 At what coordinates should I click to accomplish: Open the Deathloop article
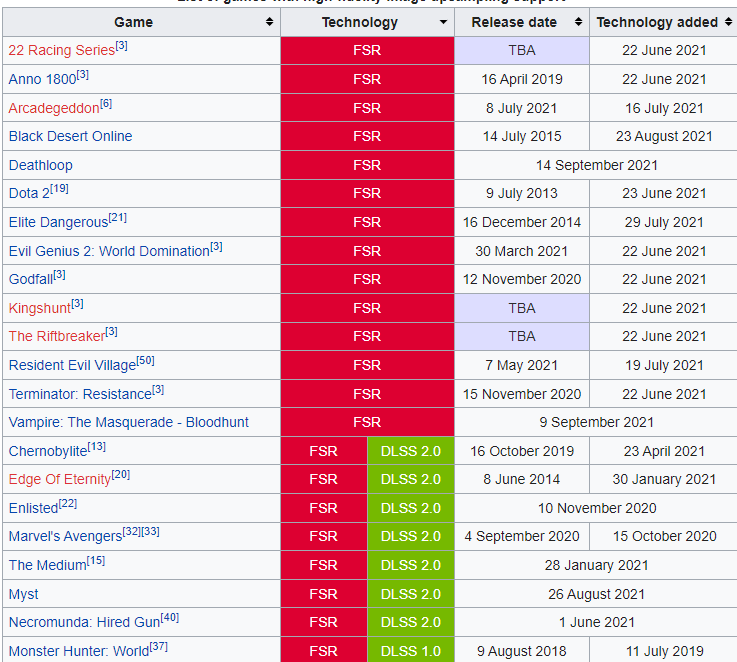click(40, 166)
